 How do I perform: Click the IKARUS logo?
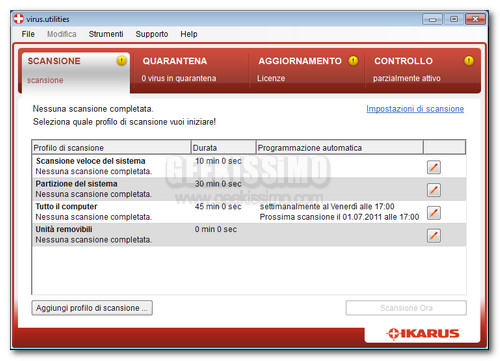tap(423, 333)
